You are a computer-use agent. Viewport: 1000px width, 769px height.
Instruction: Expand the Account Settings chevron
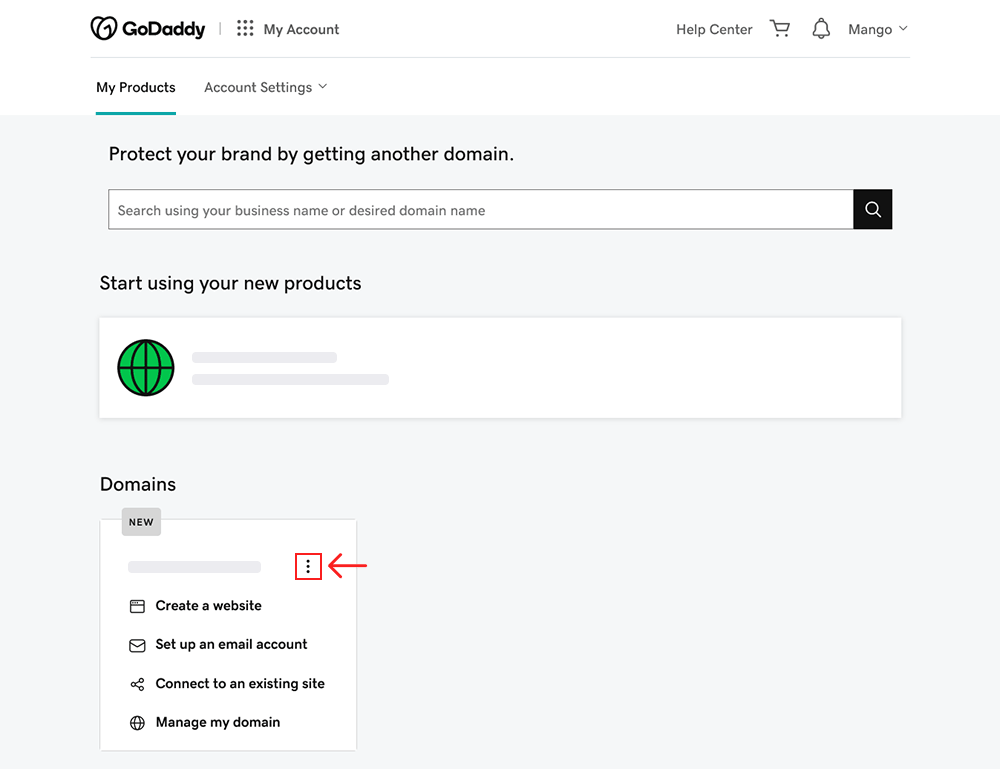pyautogui.click(x=323, y=87)
